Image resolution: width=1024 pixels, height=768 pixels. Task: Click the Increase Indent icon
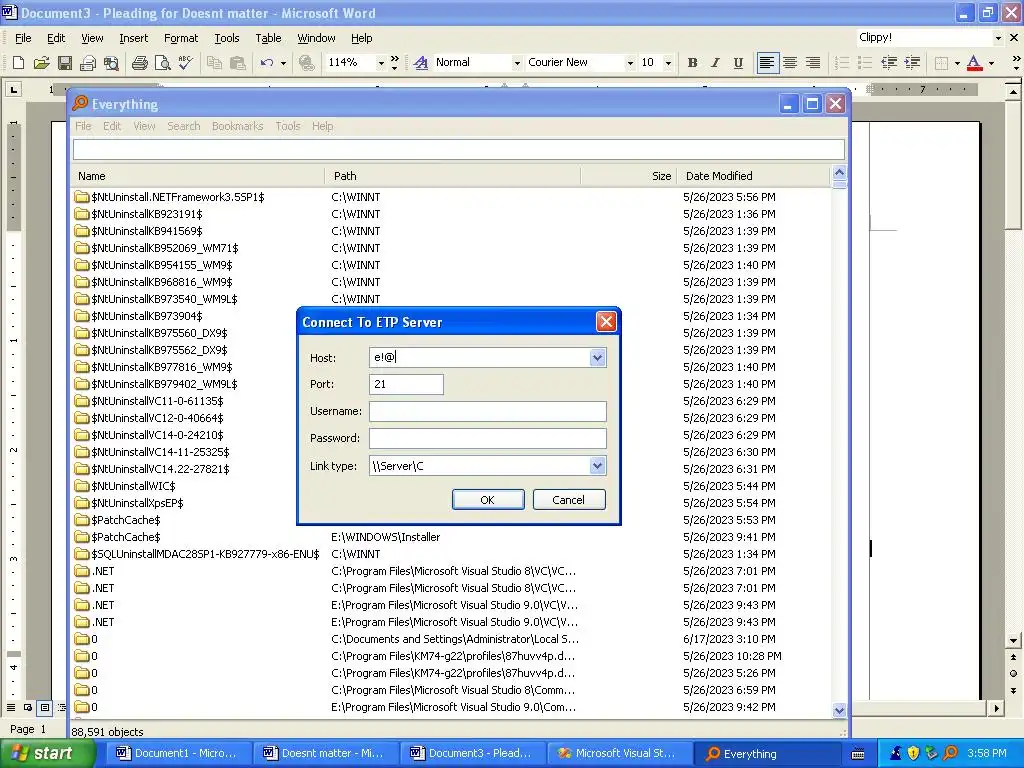pyautogui.click(x=912, y=63)
